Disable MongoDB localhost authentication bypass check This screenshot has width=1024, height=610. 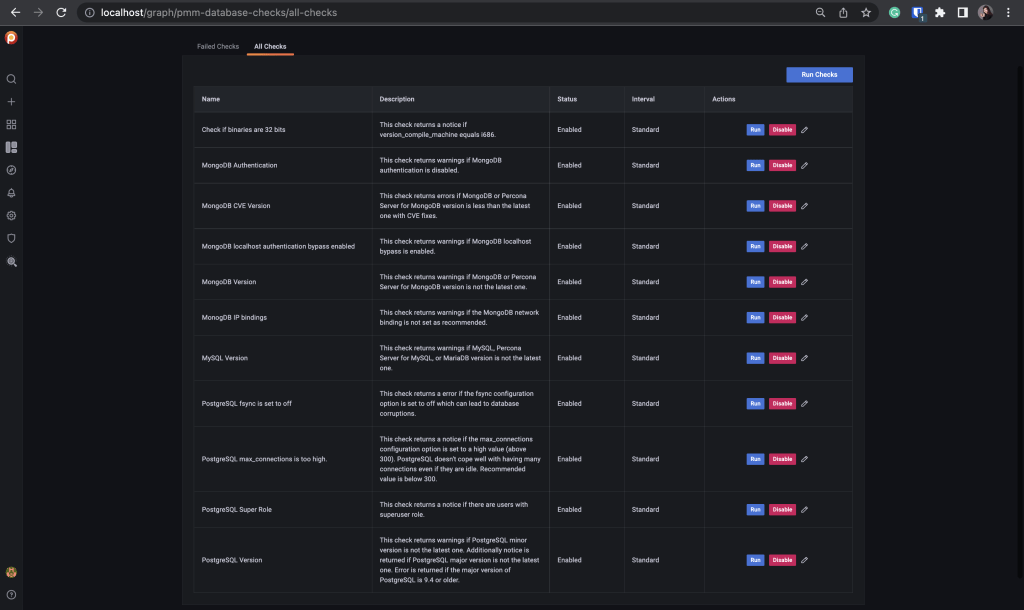(782, 246)
